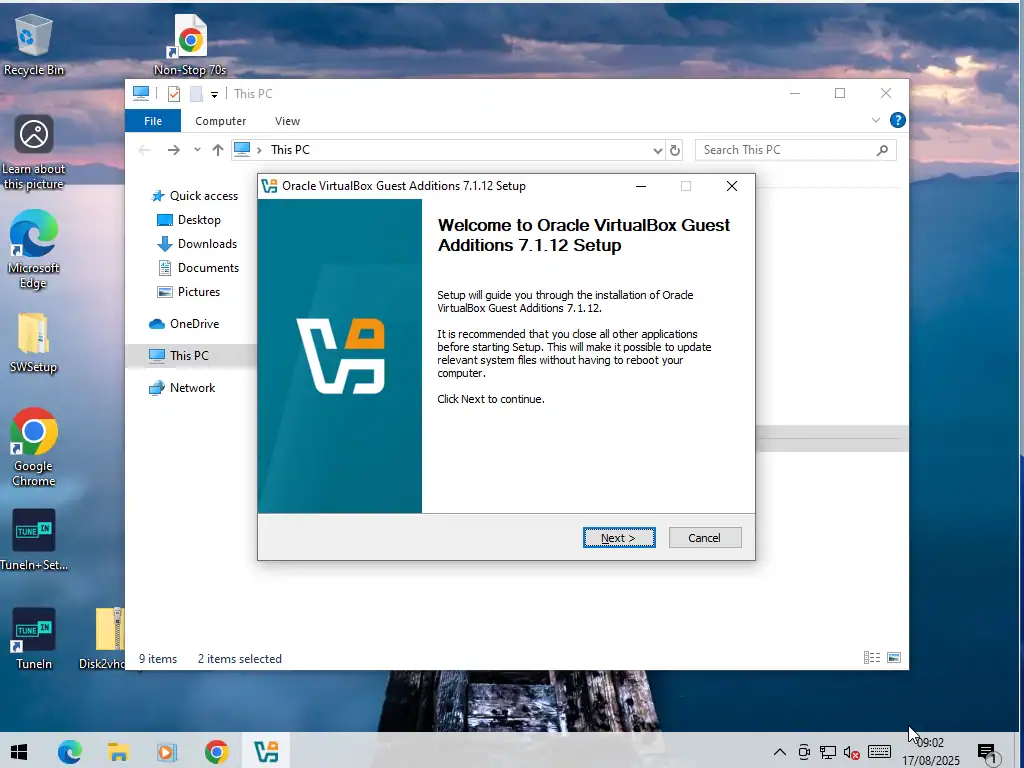Image resolution: width=1024 pixels, height=768 pixels.
Task: Switch to large thumbnails view icon
Action: pos(894,658)
